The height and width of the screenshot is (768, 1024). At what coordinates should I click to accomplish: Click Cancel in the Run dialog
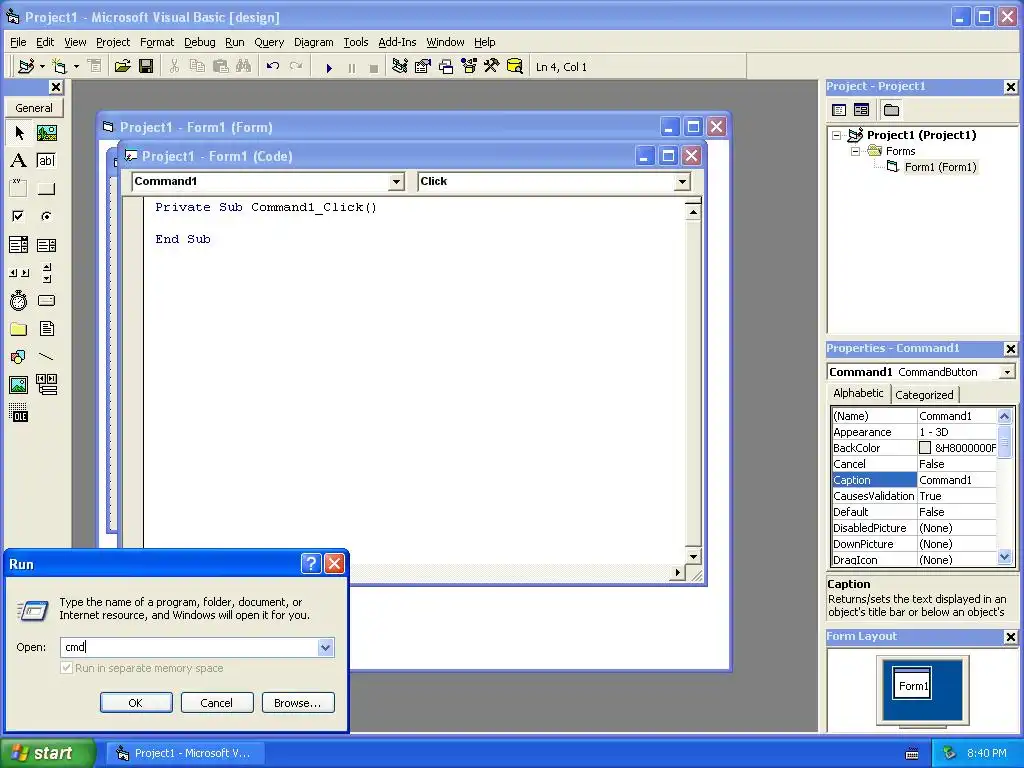click(x=216, y=703)
